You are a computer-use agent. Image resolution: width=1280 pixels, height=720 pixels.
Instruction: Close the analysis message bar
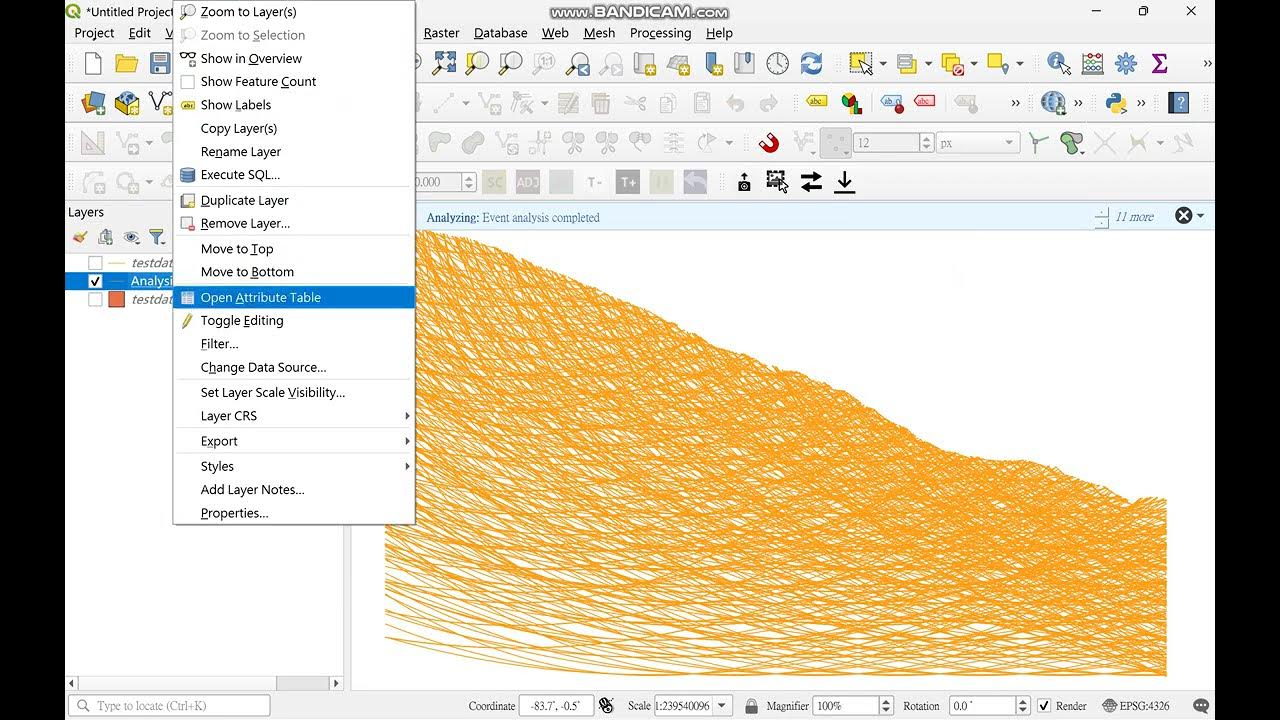coord(1184,216)
